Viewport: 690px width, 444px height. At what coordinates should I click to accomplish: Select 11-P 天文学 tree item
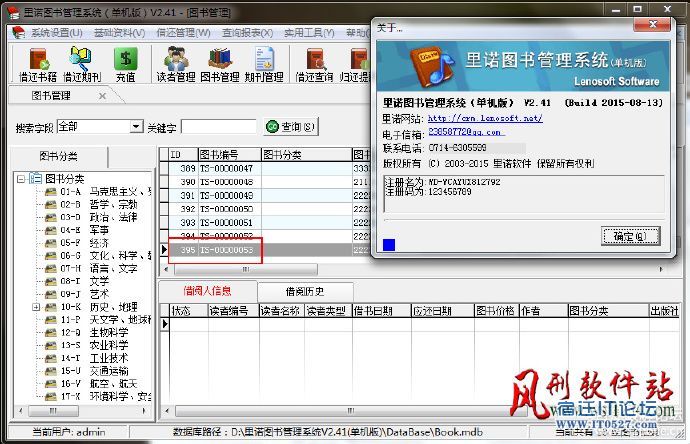tap(106, 319)
